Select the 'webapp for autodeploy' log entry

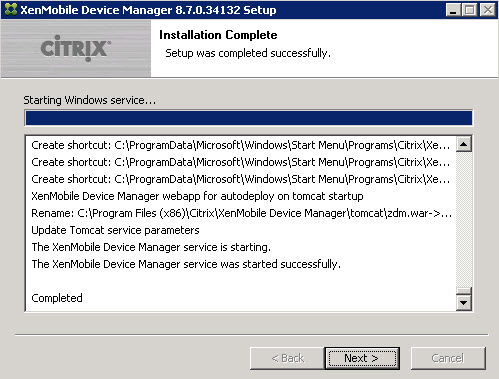(x=197, y=196)
